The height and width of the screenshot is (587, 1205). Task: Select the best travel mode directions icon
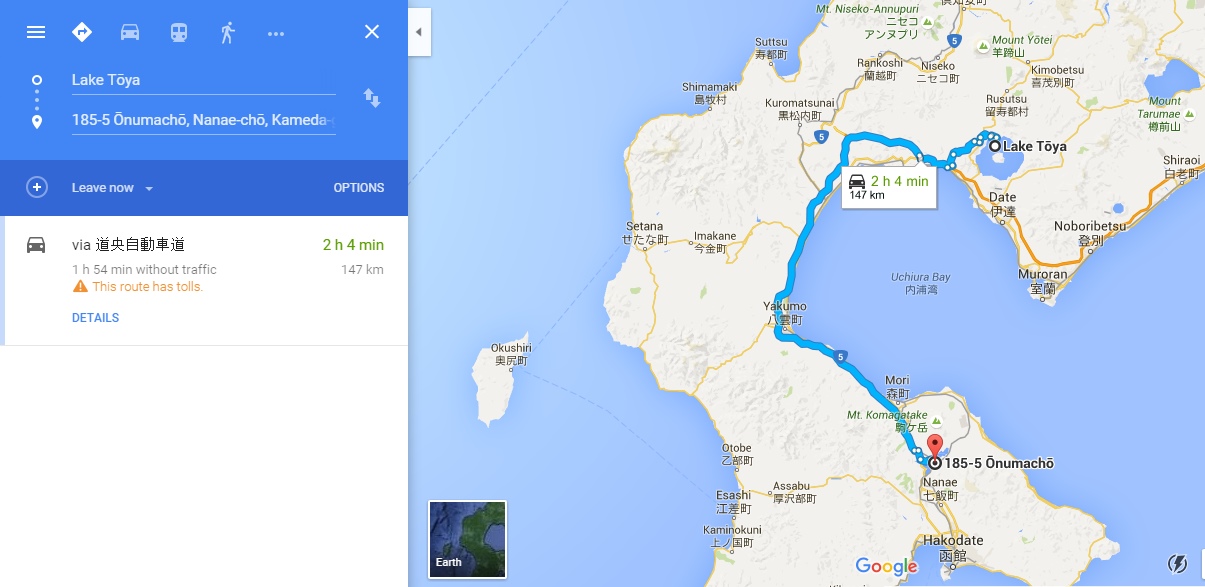pyautogui.click(x=82, y=32)
